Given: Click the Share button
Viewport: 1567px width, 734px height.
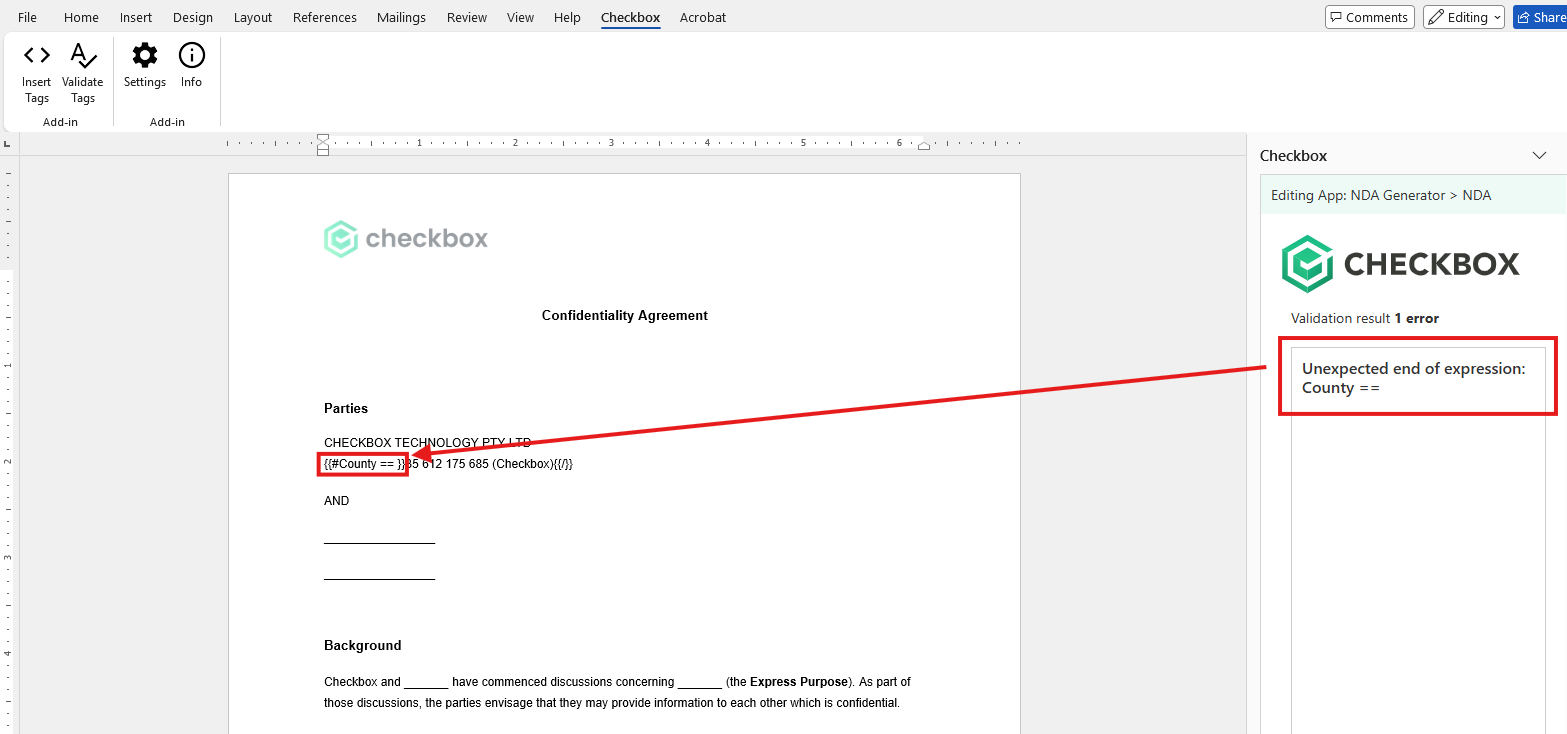Looking at the screenshot, I should pos(1540,17).
